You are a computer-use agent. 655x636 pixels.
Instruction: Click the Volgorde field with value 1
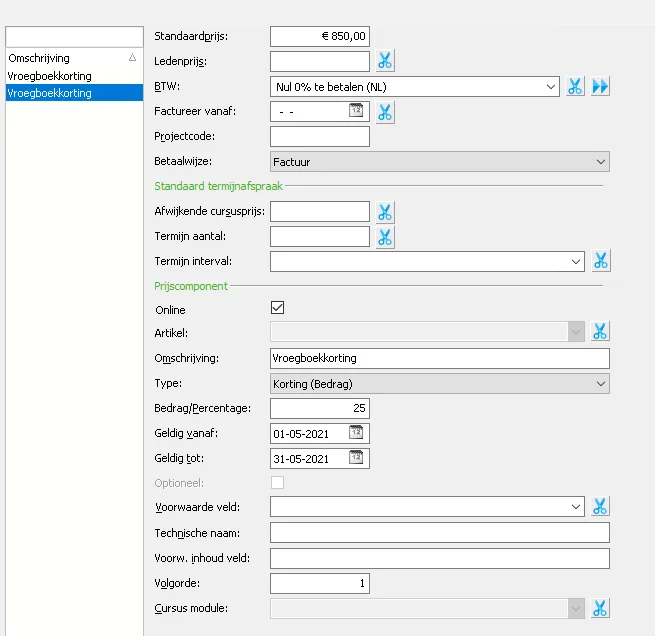point(320,583)
